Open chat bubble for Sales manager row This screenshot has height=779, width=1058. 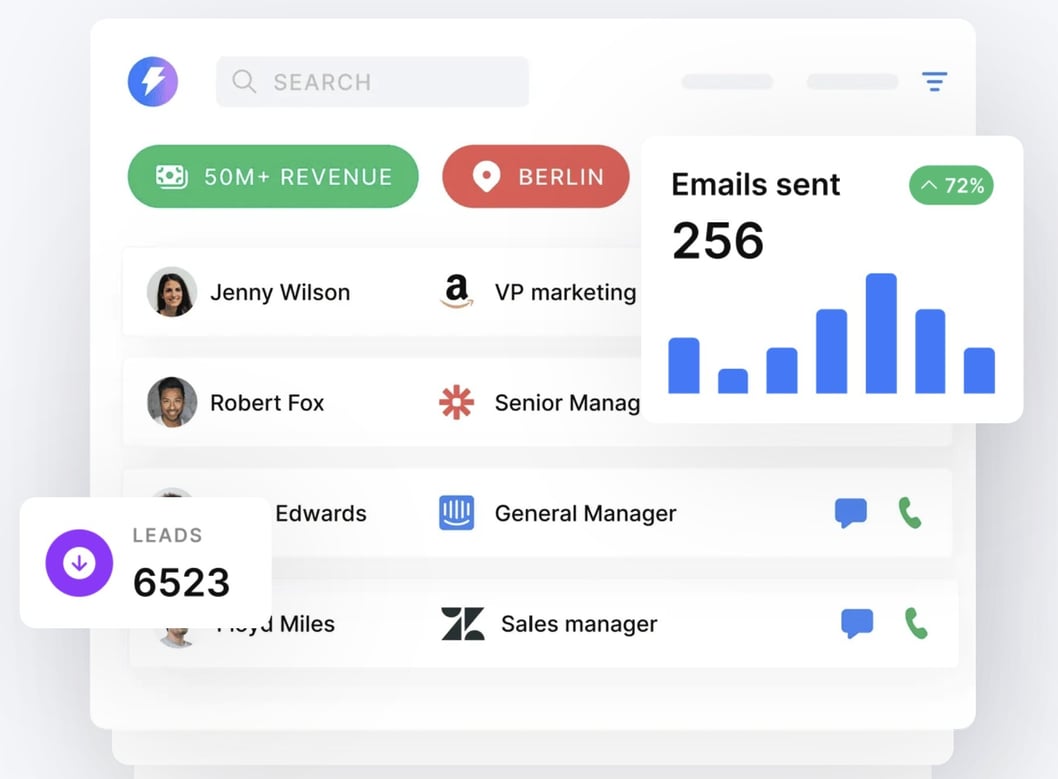(x=857, y=624)
